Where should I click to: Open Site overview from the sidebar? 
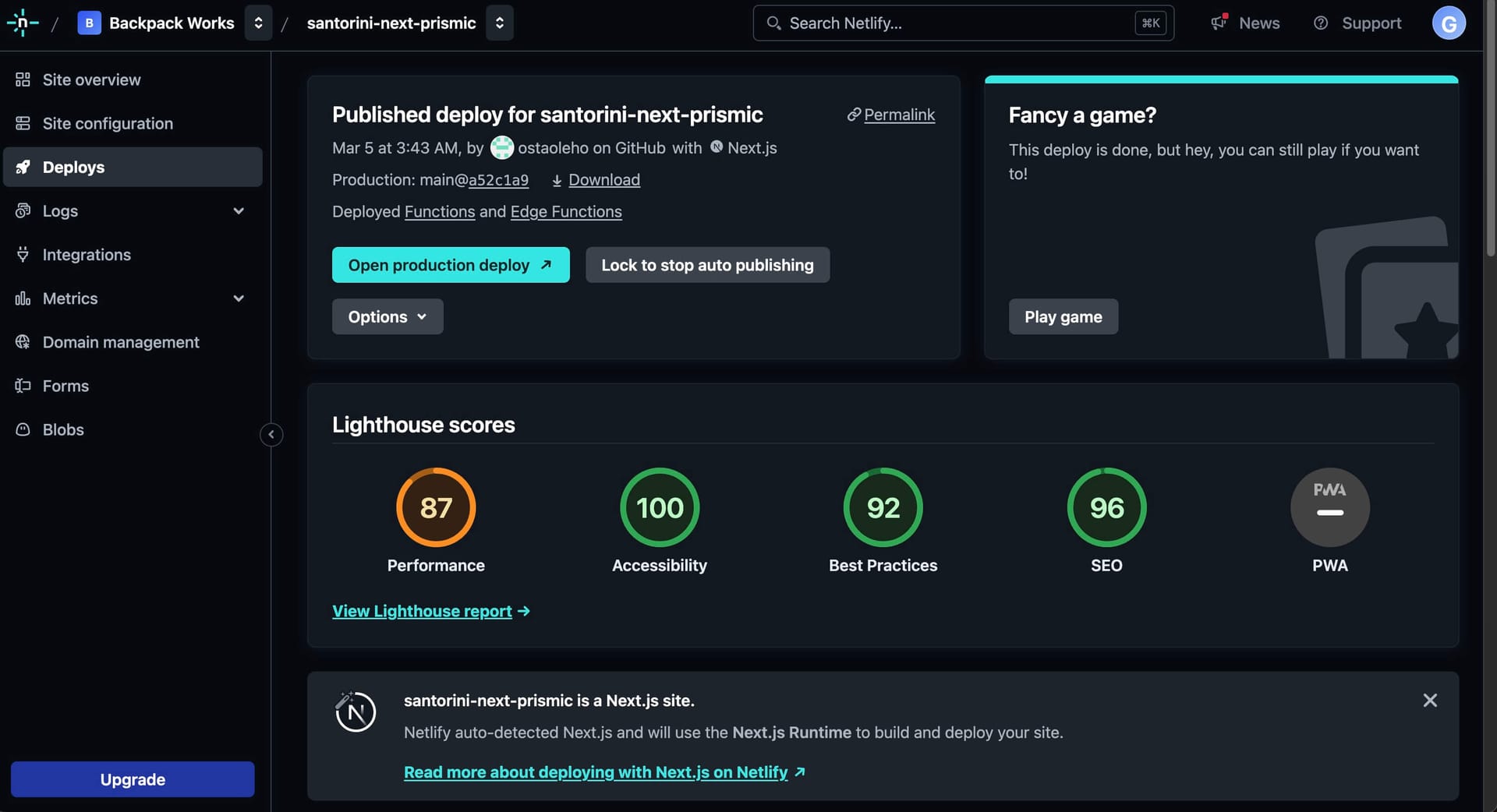[x=91, y=79]
